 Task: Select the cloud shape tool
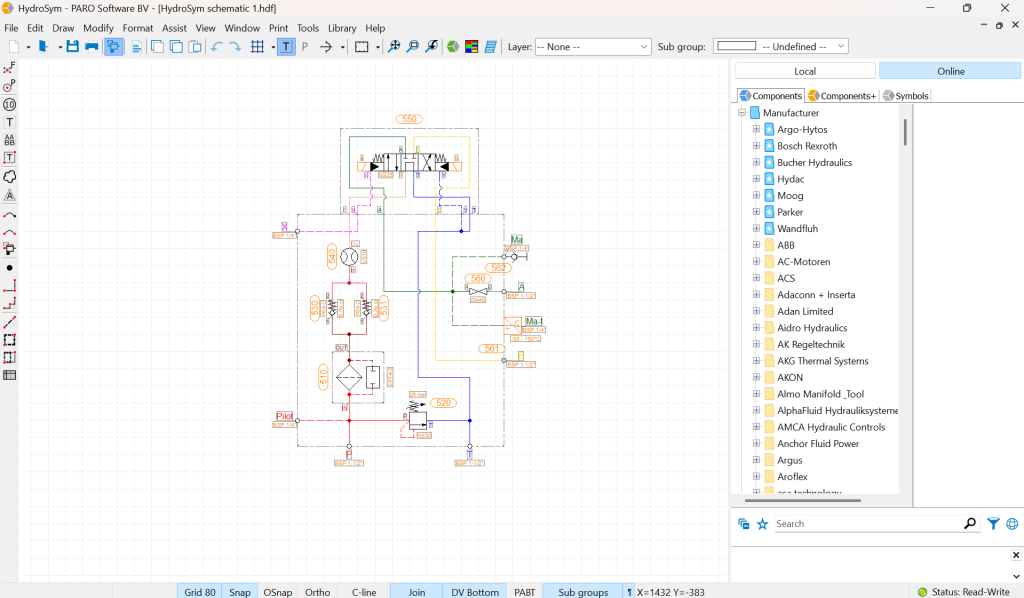9,176
